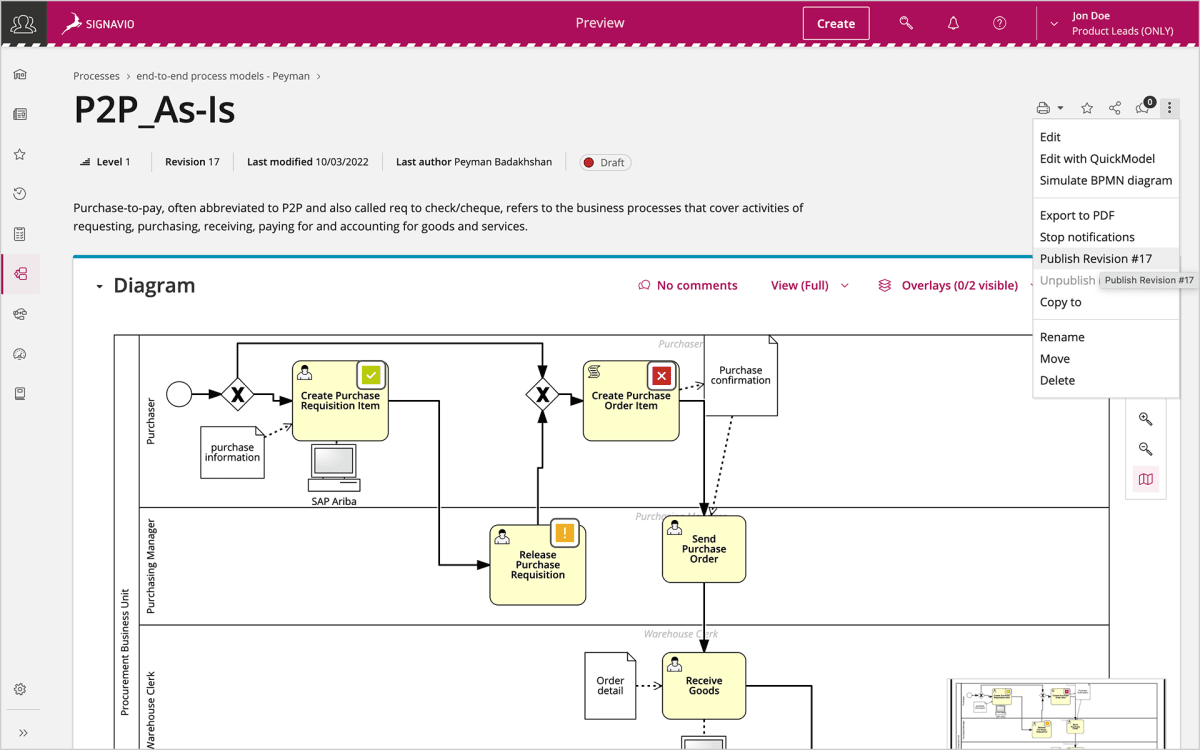1200x750 pixels.
Task: Click the Create button
Action: click(x=835, y=23)
